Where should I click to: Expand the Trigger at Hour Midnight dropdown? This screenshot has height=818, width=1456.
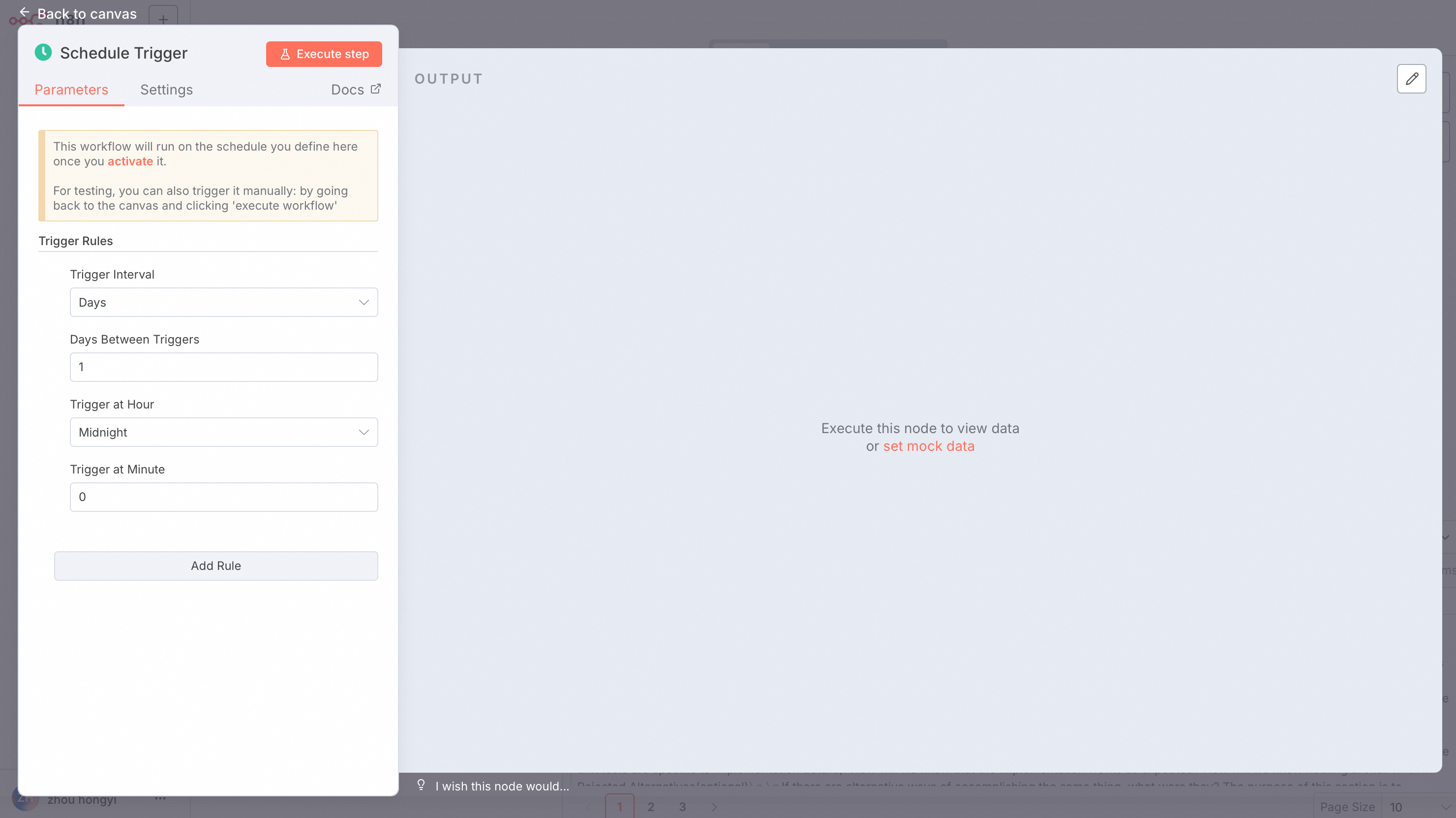[x=223, y=432]
